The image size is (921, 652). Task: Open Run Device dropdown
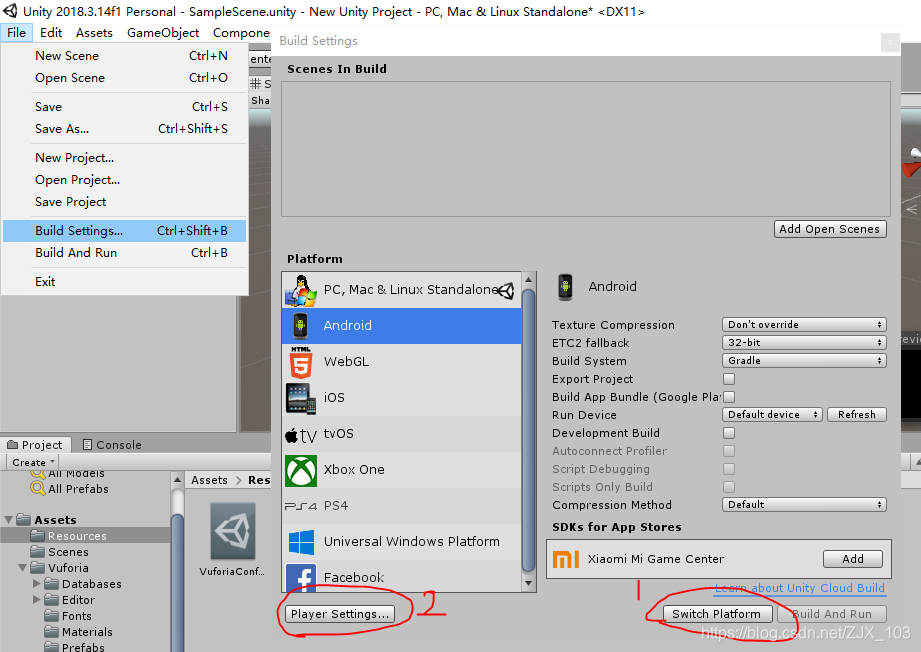point(772,415)
